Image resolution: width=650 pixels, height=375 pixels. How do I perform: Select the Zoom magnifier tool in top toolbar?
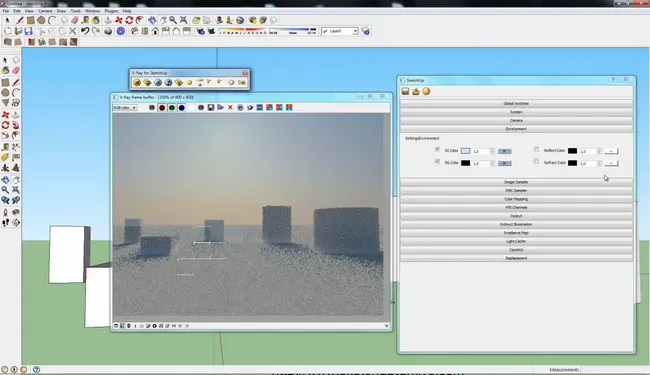click(x=173, y=20)
